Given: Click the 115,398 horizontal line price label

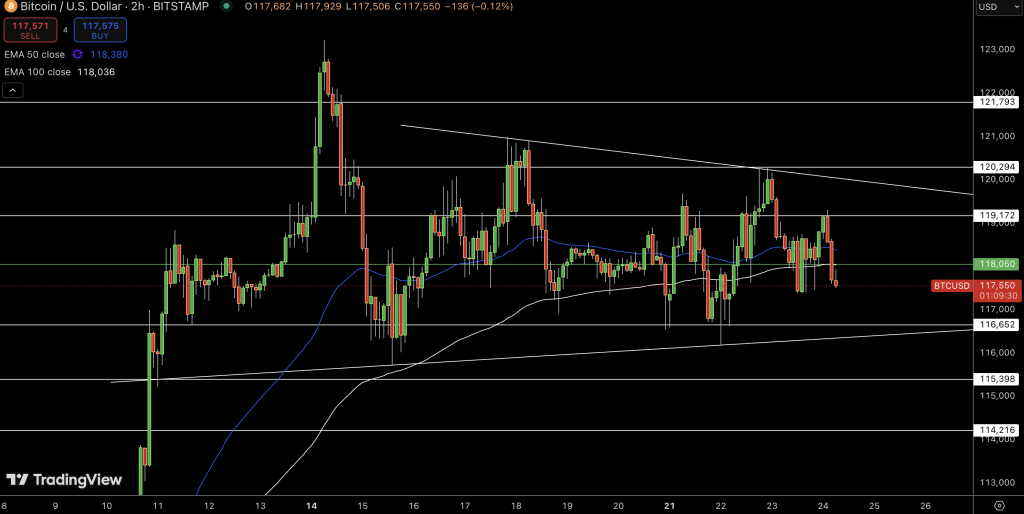Looking at the screenshot, I should coord(995,379).
